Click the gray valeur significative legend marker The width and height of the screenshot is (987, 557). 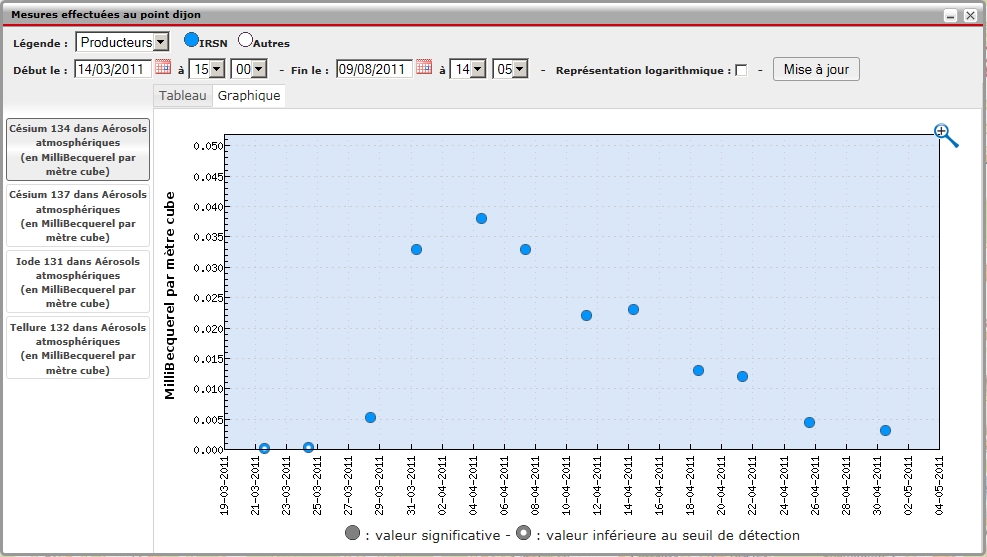(x=352, y=533)
